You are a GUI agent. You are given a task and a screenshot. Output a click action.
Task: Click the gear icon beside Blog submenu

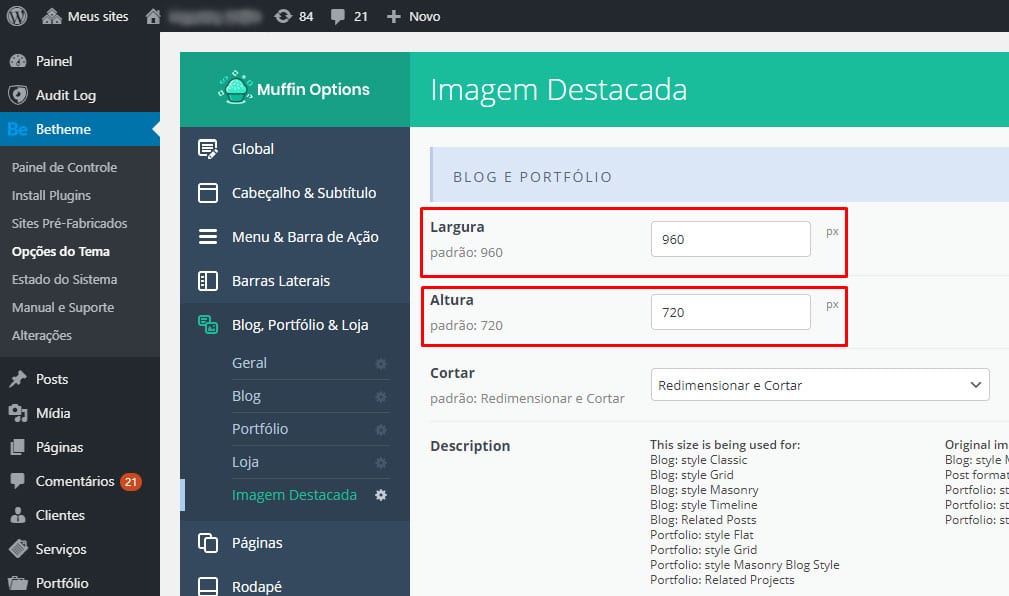[381, 396]
